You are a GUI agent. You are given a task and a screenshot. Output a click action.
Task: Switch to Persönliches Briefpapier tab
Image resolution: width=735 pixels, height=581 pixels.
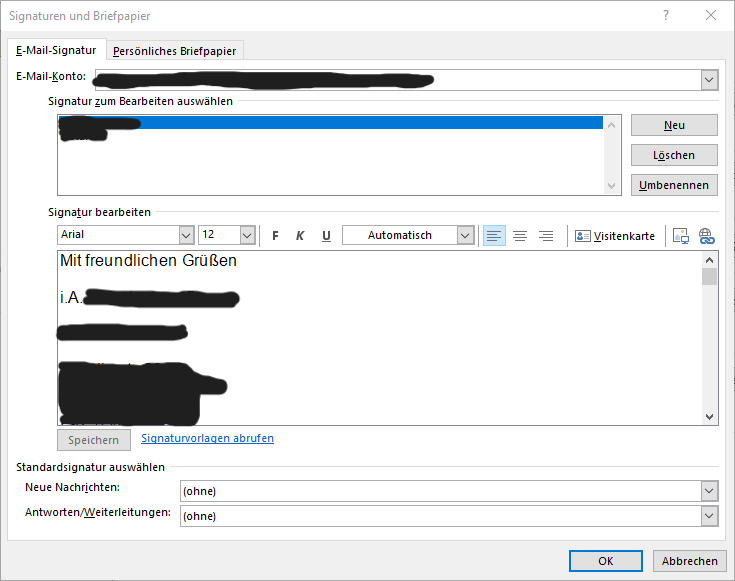coord(174,51)
